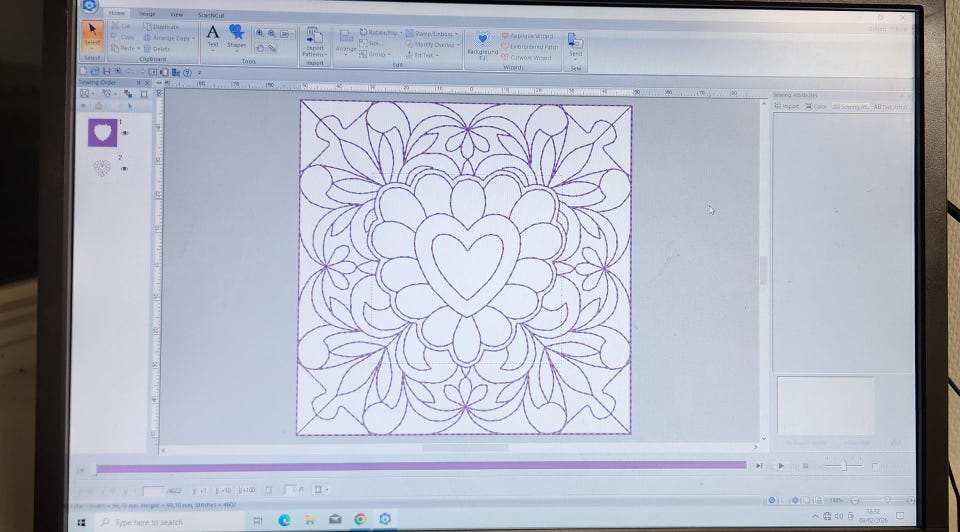This screenshot has width=960, height=532.
Task: Click Open folder icon in quick toolbar
Action: 95,72
